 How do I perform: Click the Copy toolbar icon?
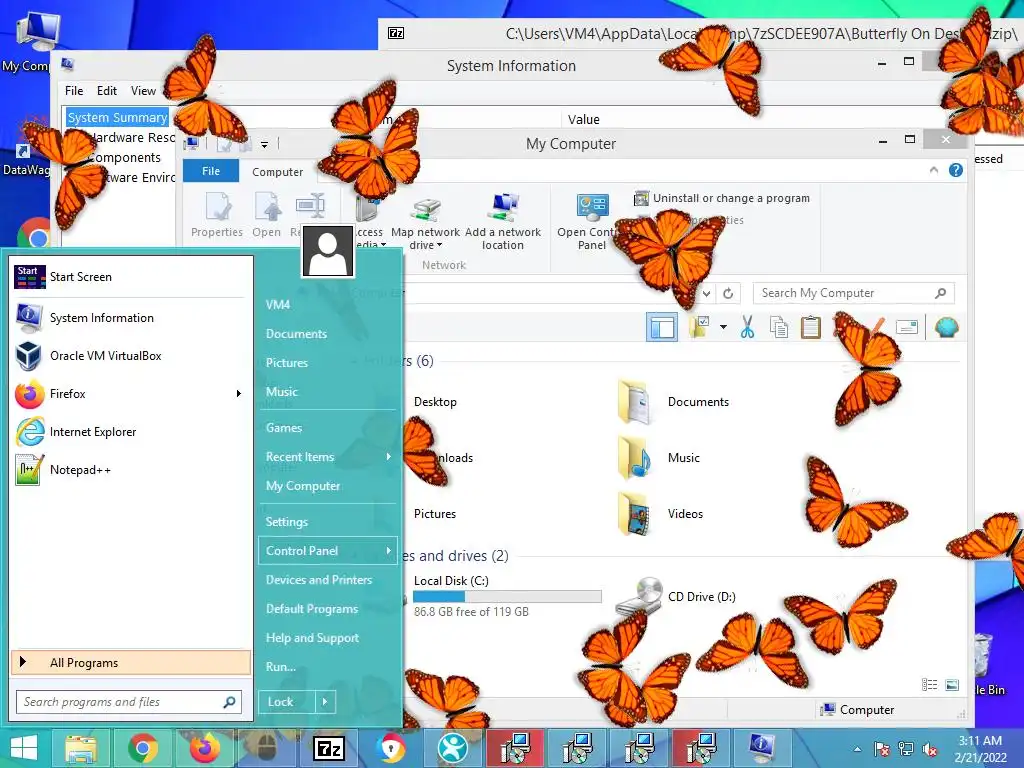(x=778, y=327)
